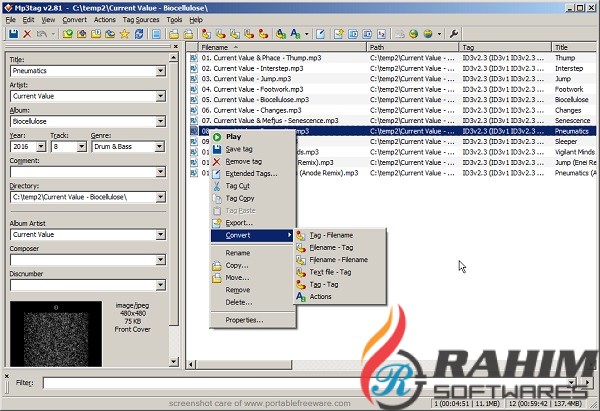
Task: Click the first Actions 'Aa' toolbar icon
Action: 281,34
